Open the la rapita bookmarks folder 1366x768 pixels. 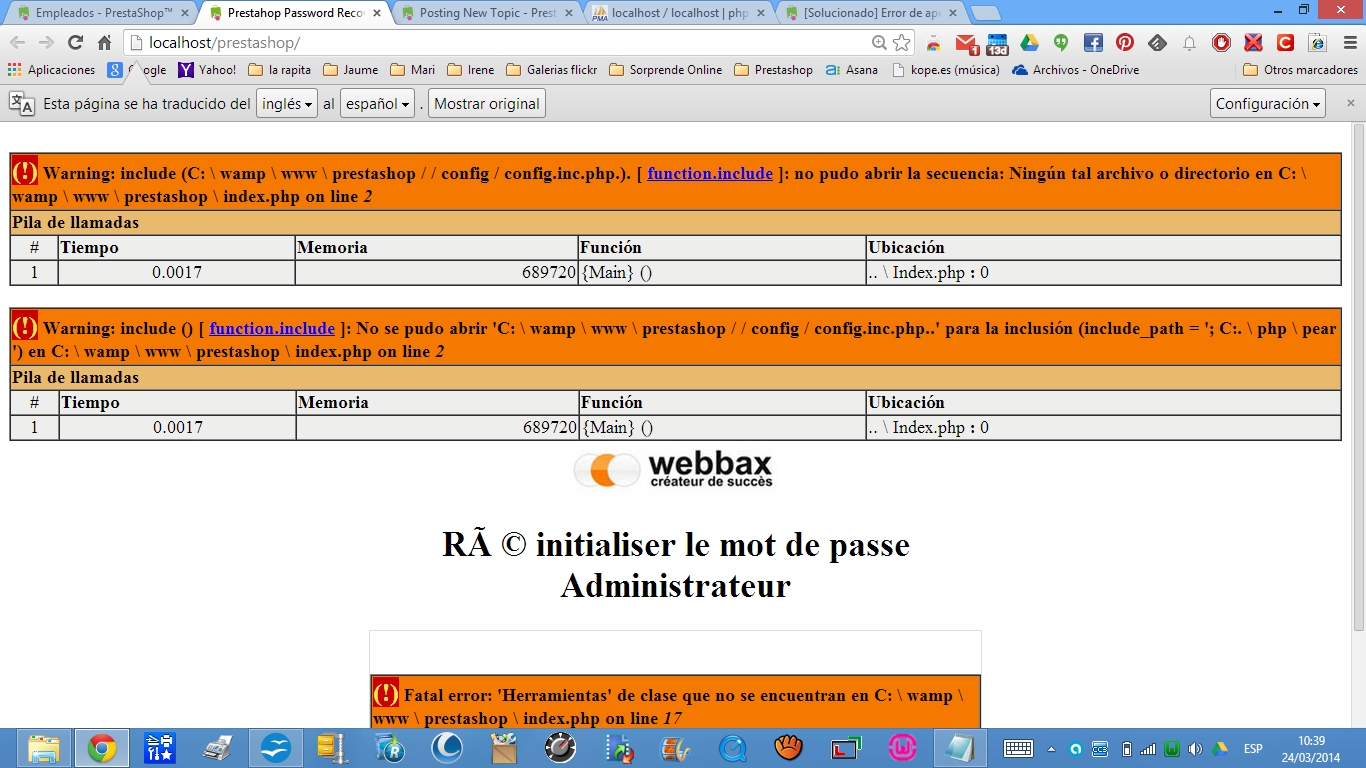click(x=279, y=70)
